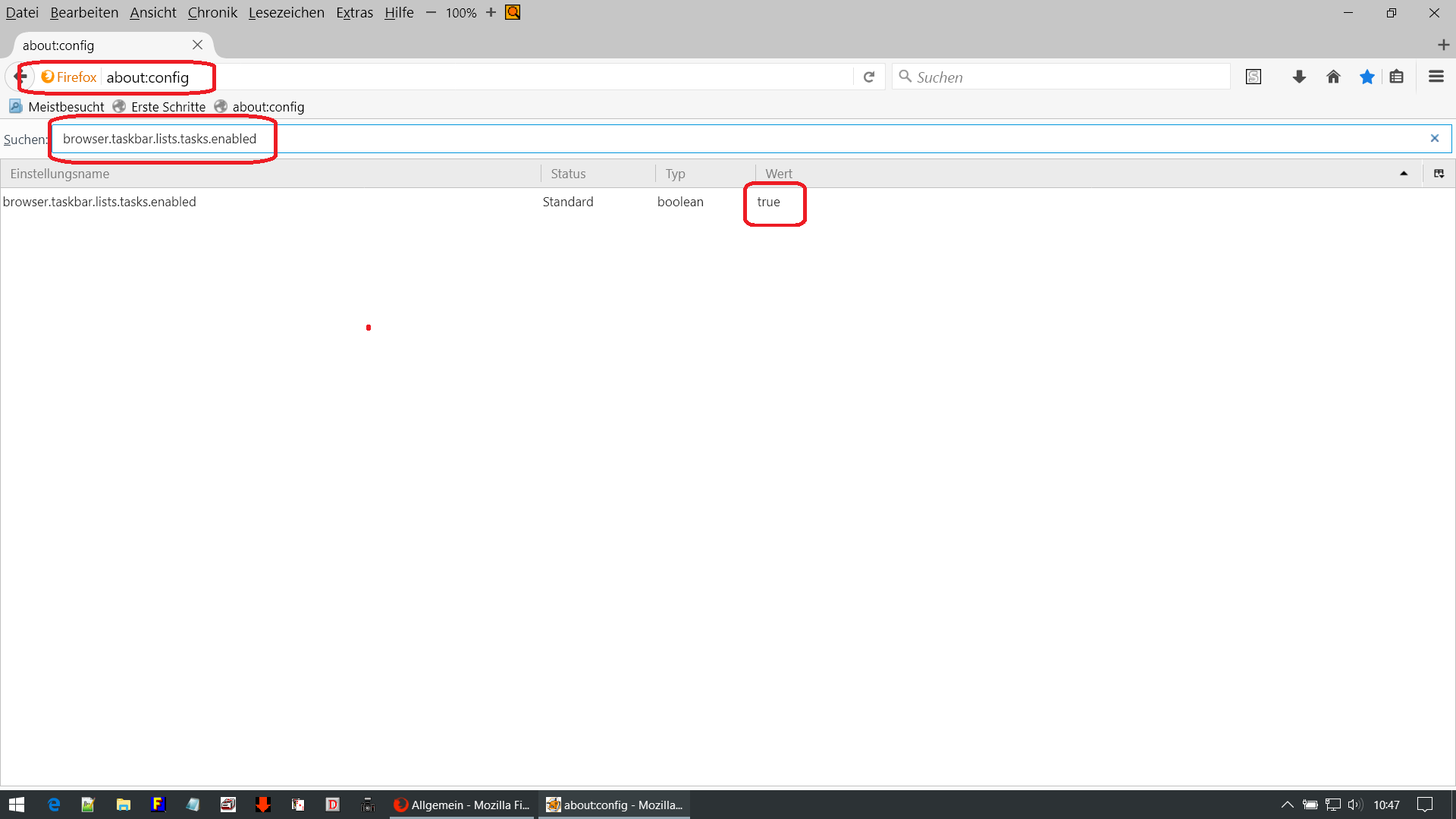The height and width of the screenshot is (819, 1456).
Task: Click the blue bookmark star icon
Action: coord(1367,77)
